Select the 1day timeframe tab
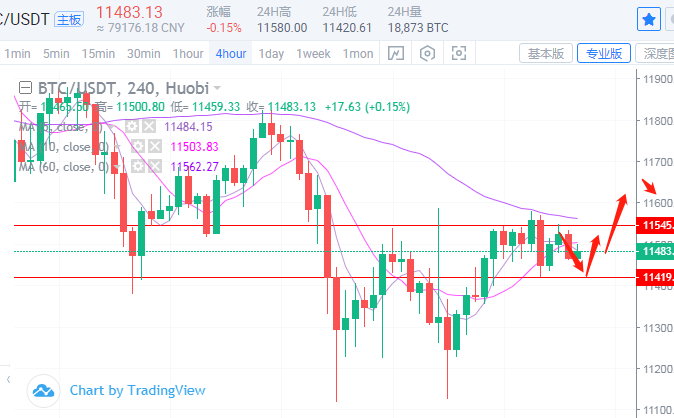This screenshot has height=418, width=674. 271,54
